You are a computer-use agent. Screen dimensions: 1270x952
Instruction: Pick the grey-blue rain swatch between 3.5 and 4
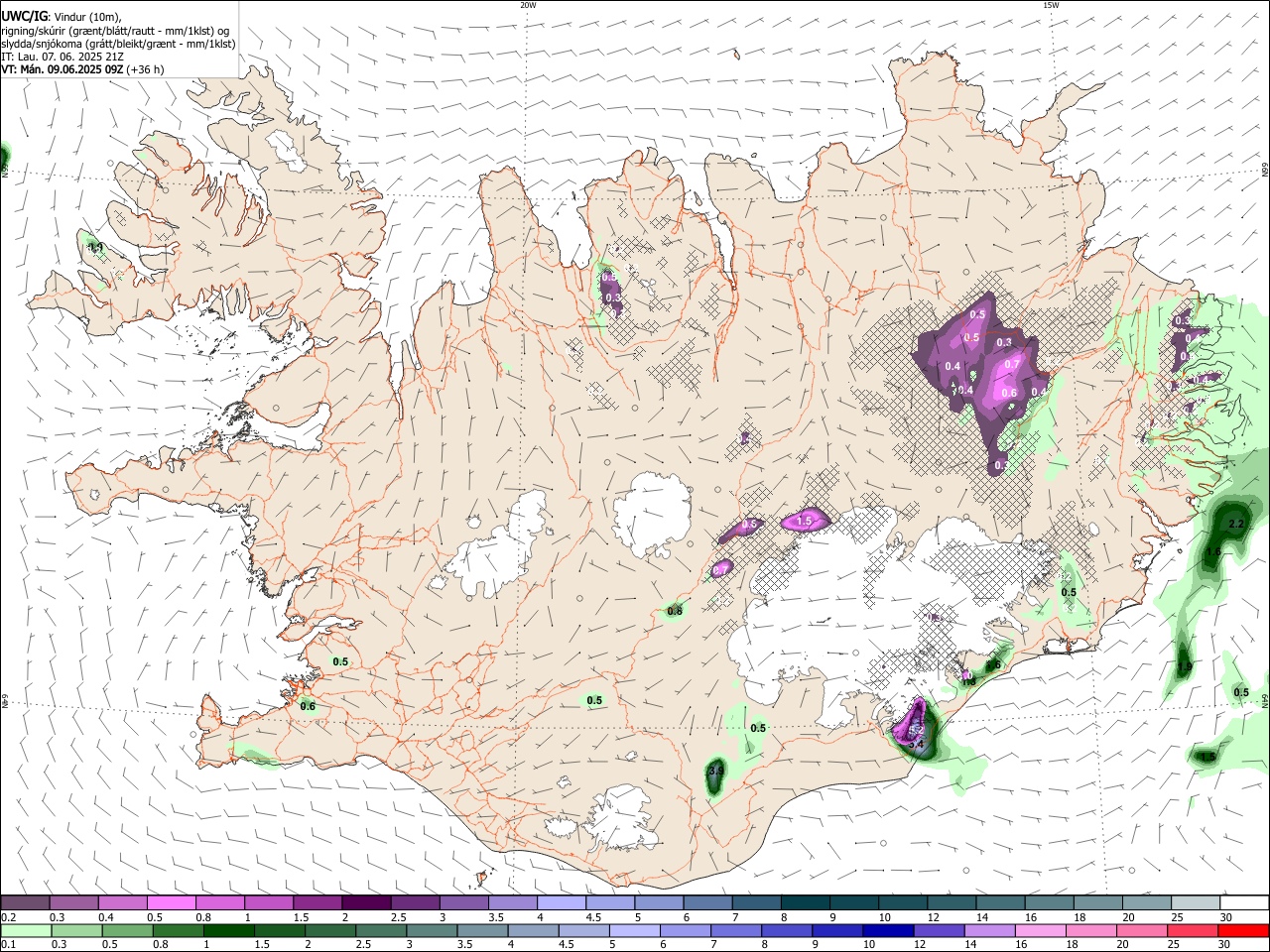[x=482, y=930]
